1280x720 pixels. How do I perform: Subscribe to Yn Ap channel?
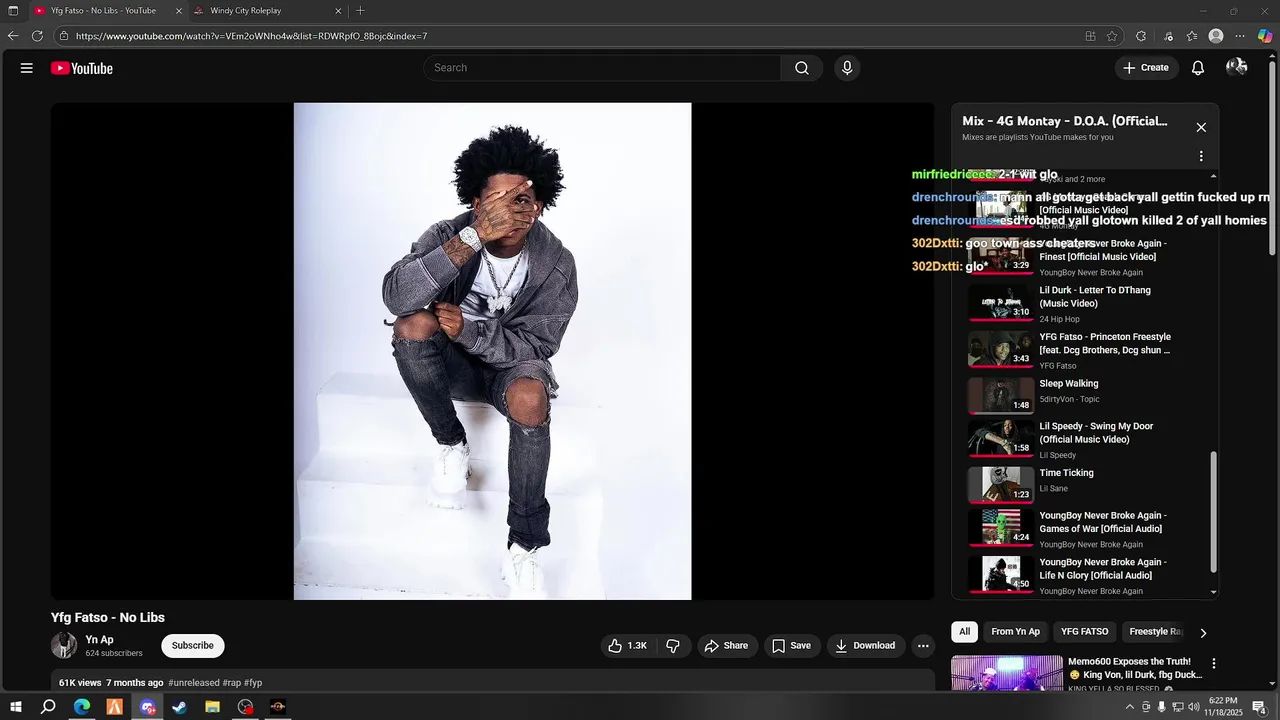pos(193,646)
